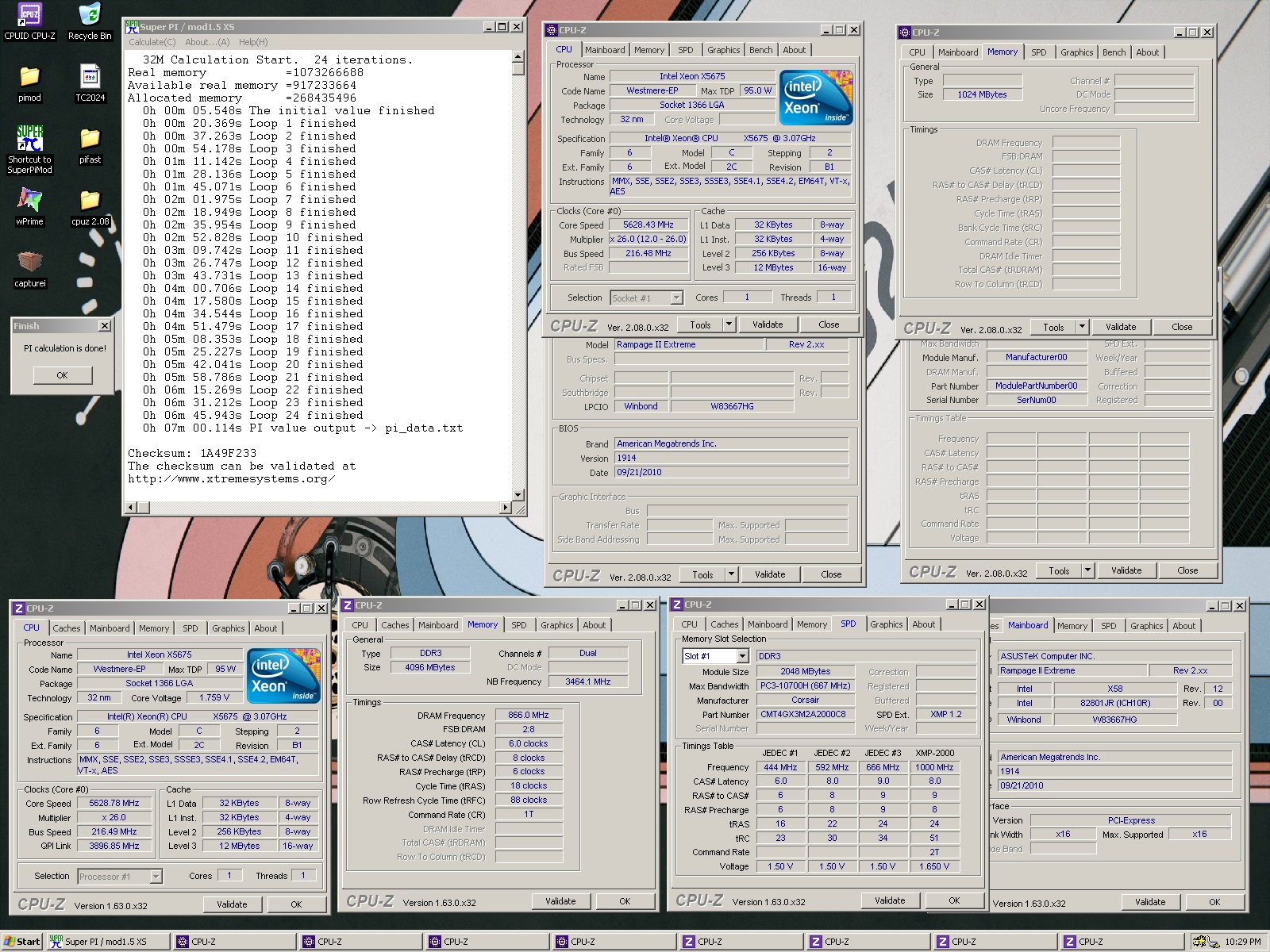Screen dimensions: 1270x952
Task: Open the Help(H) menu in Super PI
Action: pyautogui.click(x=253, y=42)
